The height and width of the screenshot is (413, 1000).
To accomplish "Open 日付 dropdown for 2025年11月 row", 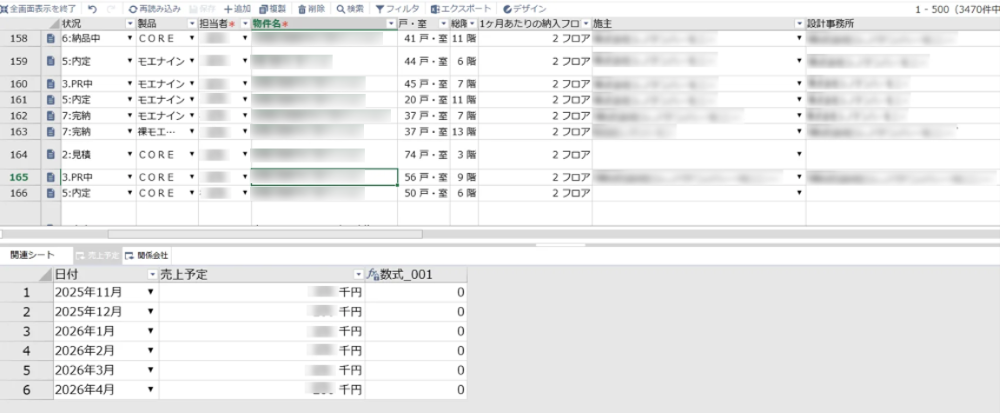I will tap(151, 292).
